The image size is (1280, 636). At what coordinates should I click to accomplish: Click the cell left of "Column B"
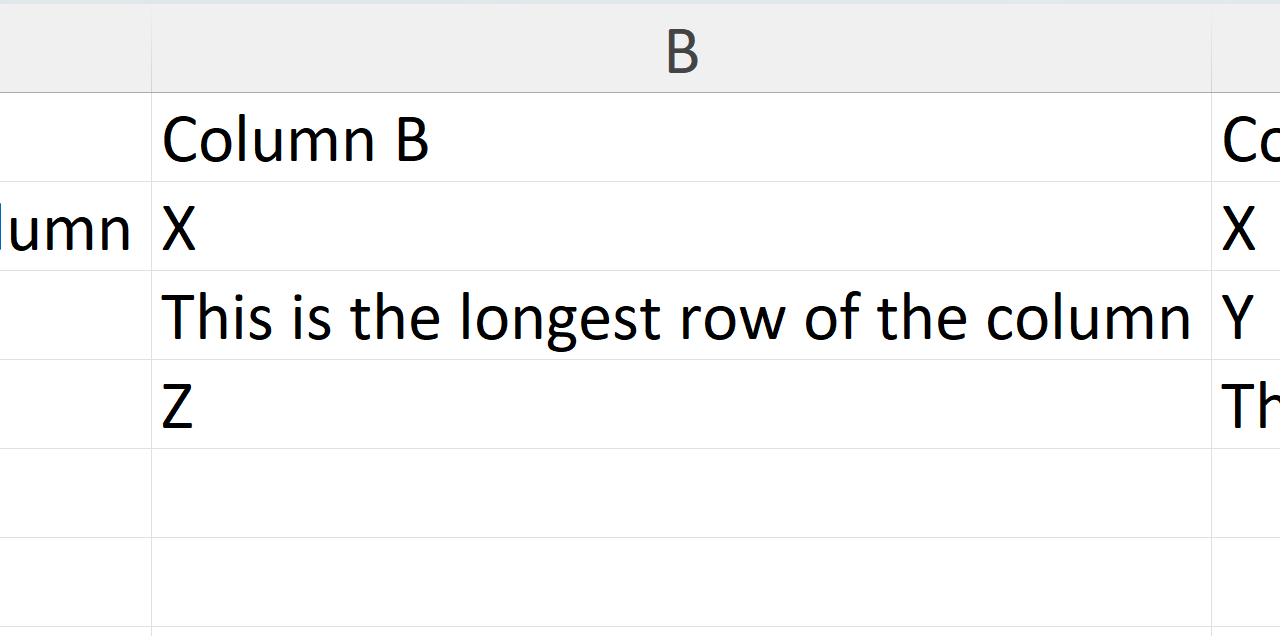click(75, 138)
